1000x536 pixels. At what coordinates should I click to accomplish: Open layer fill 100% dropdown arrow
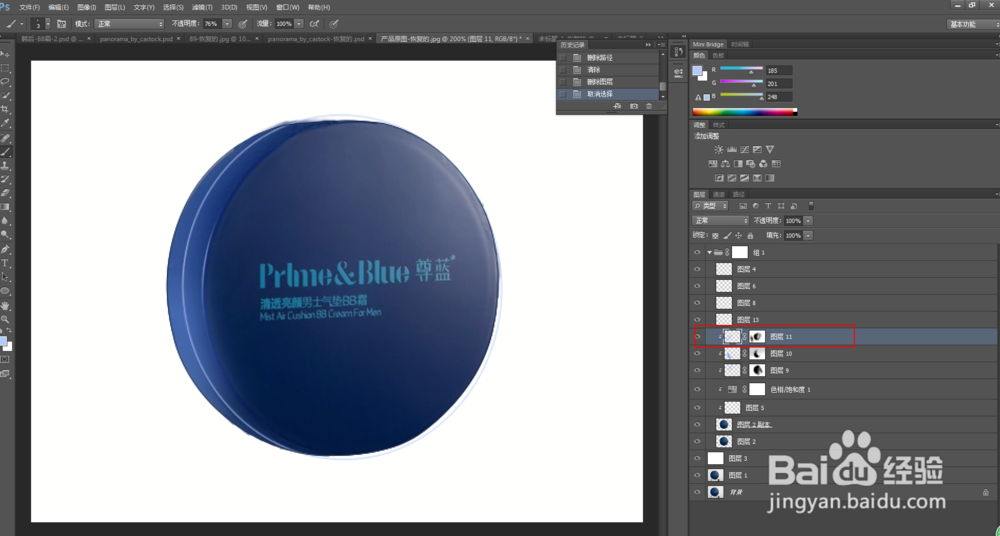pyautogui.click(x=809, y=235)
